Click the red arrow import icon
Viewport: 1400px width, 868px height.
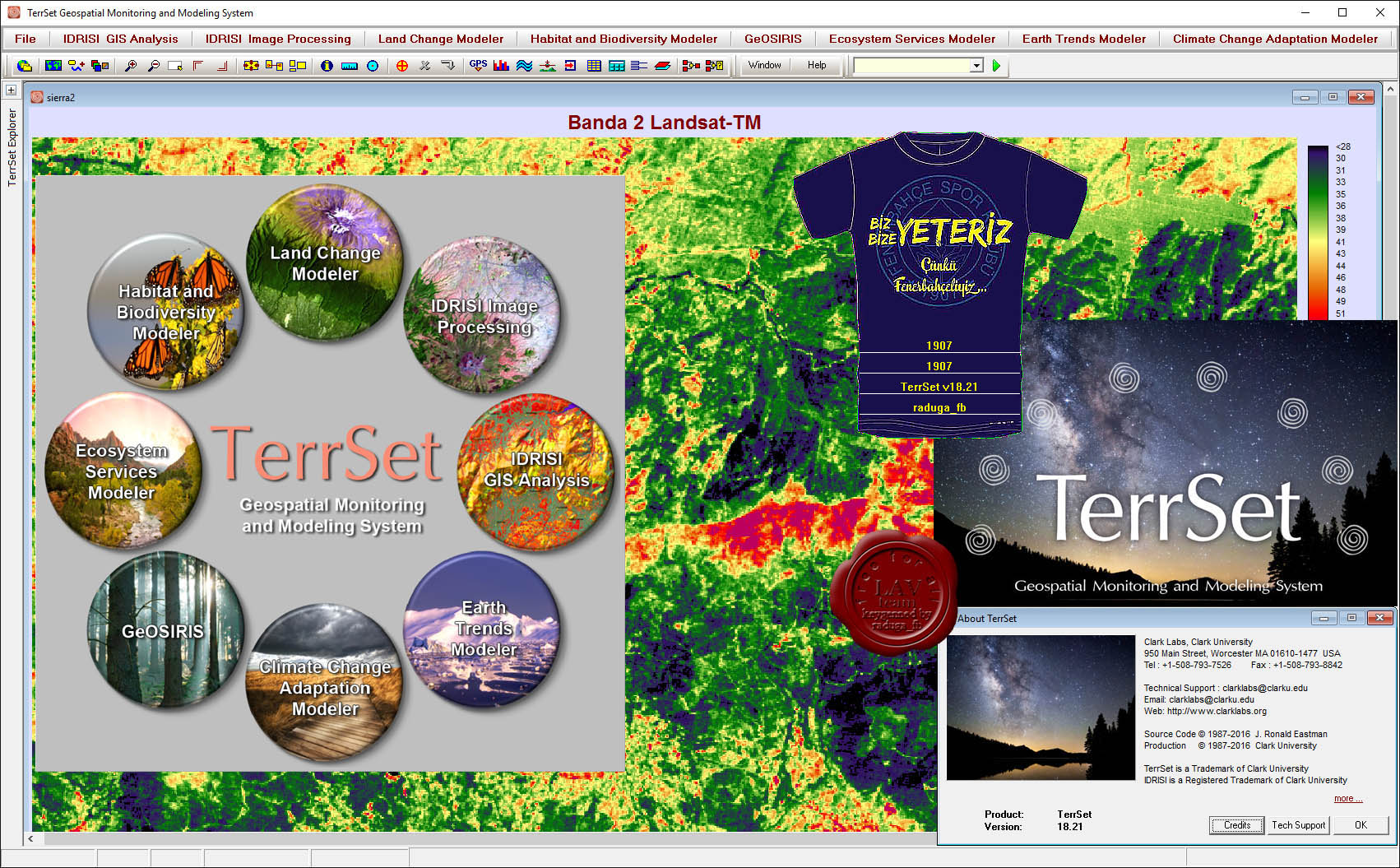click(x=570, y=65)
